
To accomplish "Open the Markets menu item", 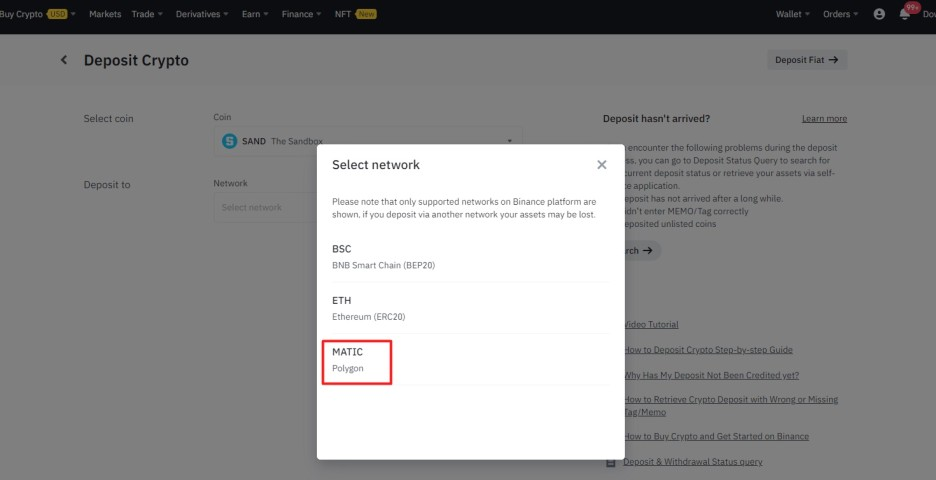I will tap(105, 14).
